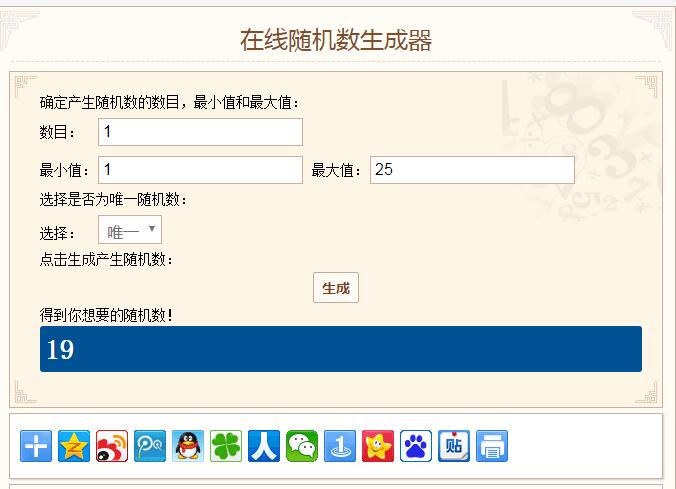Share to Renren icon
The height and width of the screenshot is (489, 676).
(264, 446)
